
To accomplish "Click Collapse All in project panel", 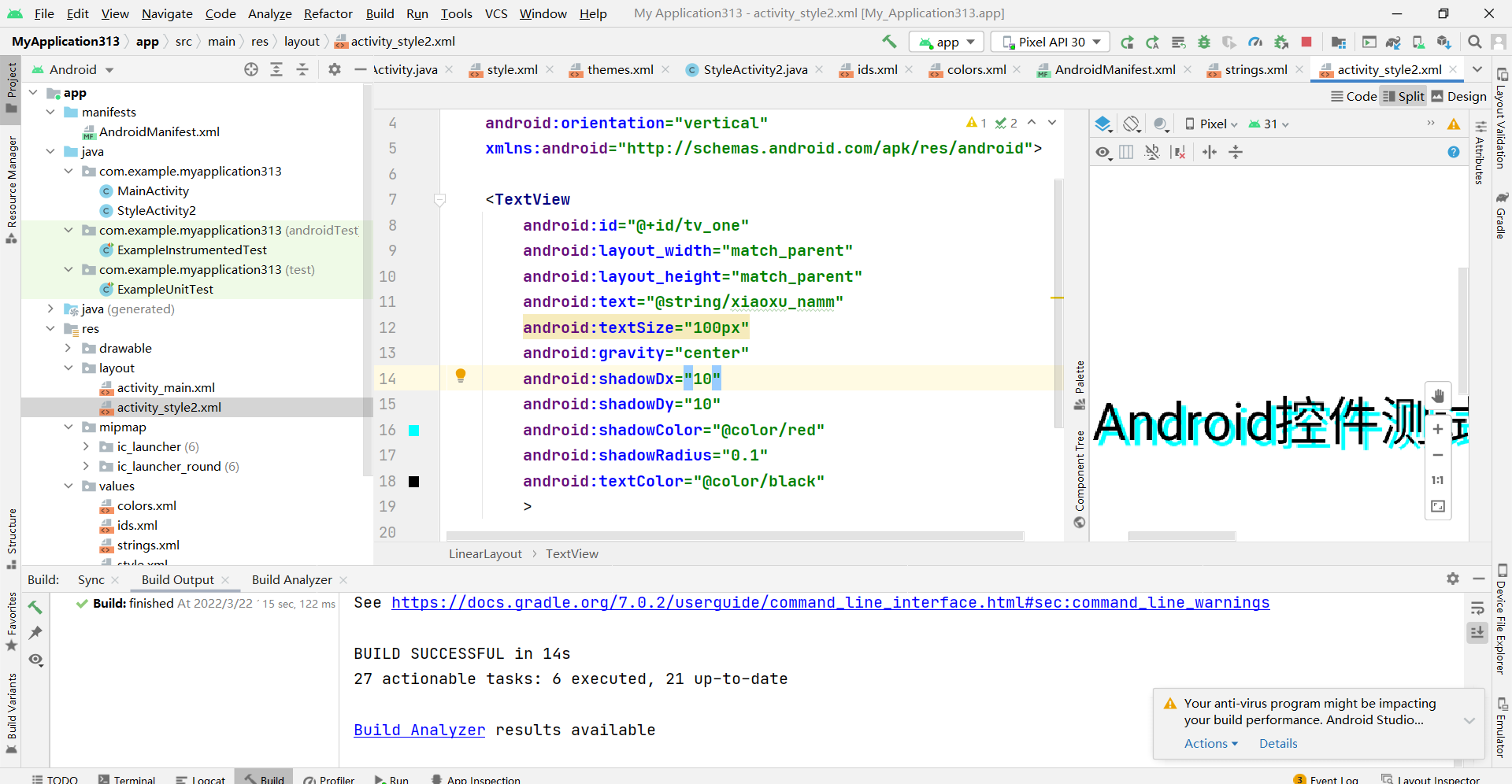I will 302,69.
